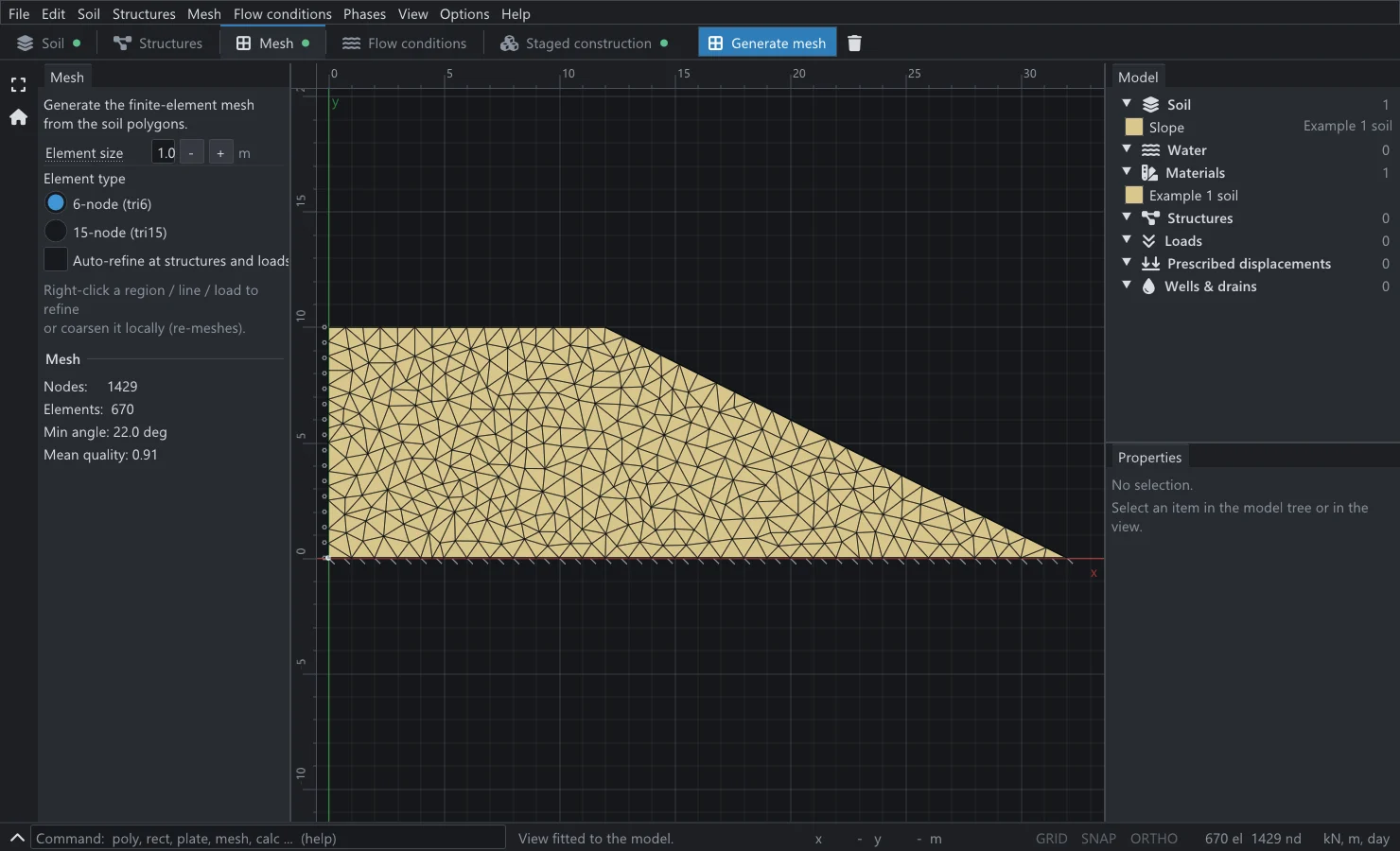The height and width of the screenshot is (851, 1400).
Task: Open the Options menu
Action: (x=464, y=14)
